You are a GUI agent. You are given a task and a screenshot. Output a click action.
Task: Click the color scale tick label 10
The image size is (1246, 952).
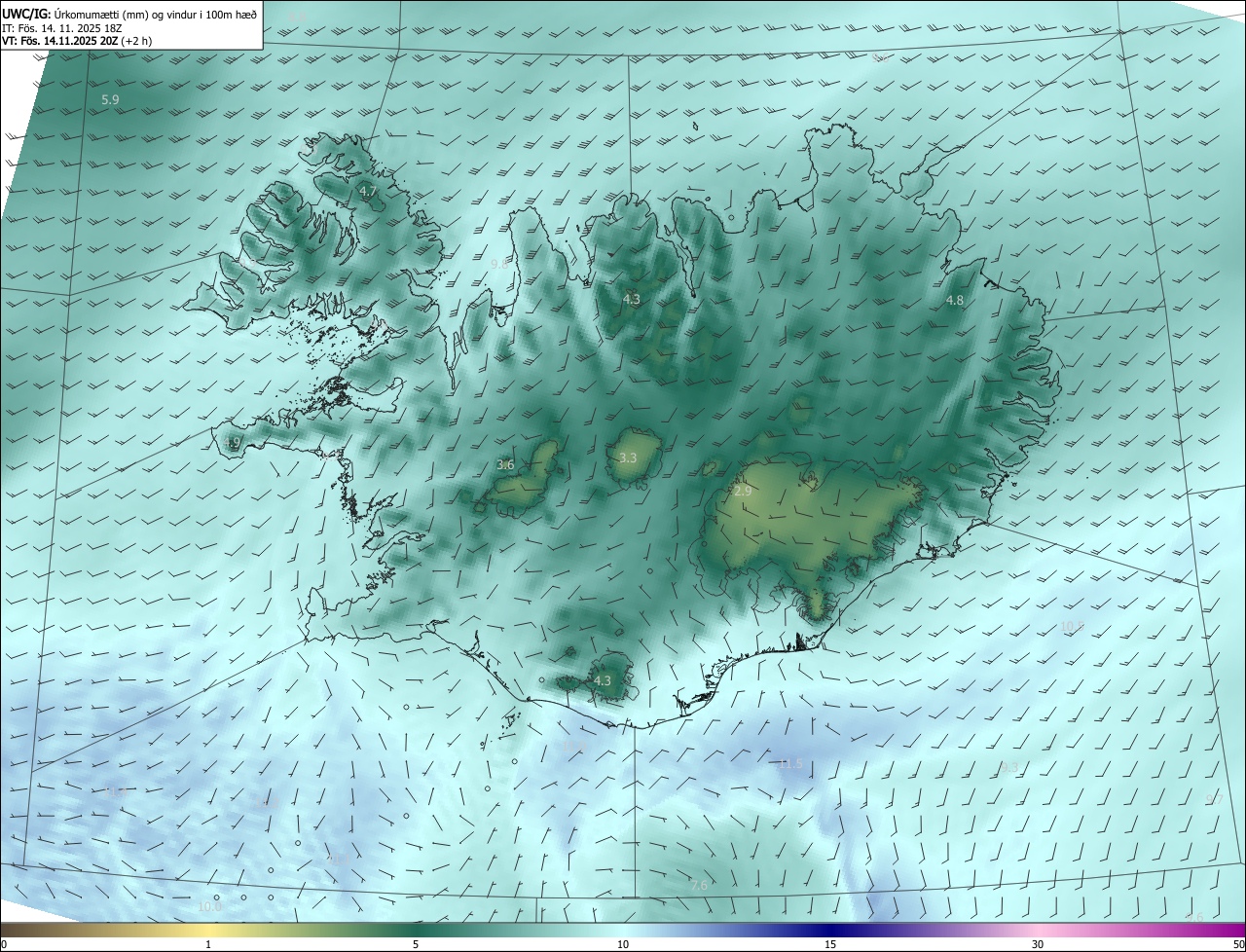pos(623,945)
